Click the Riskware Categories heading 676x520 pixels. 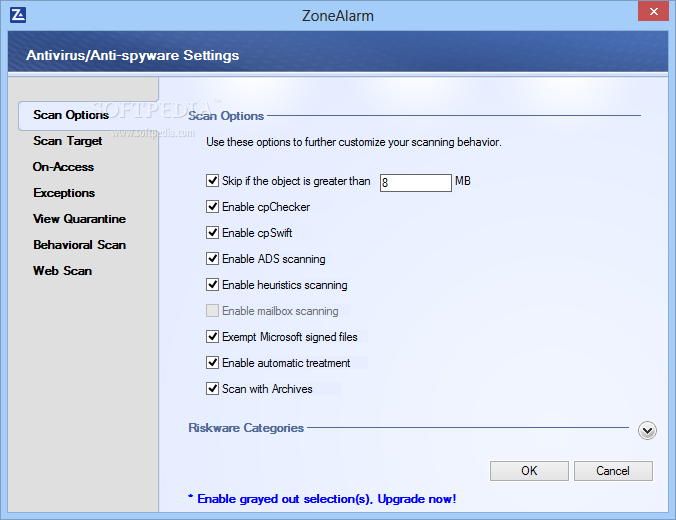pos(246,428)
